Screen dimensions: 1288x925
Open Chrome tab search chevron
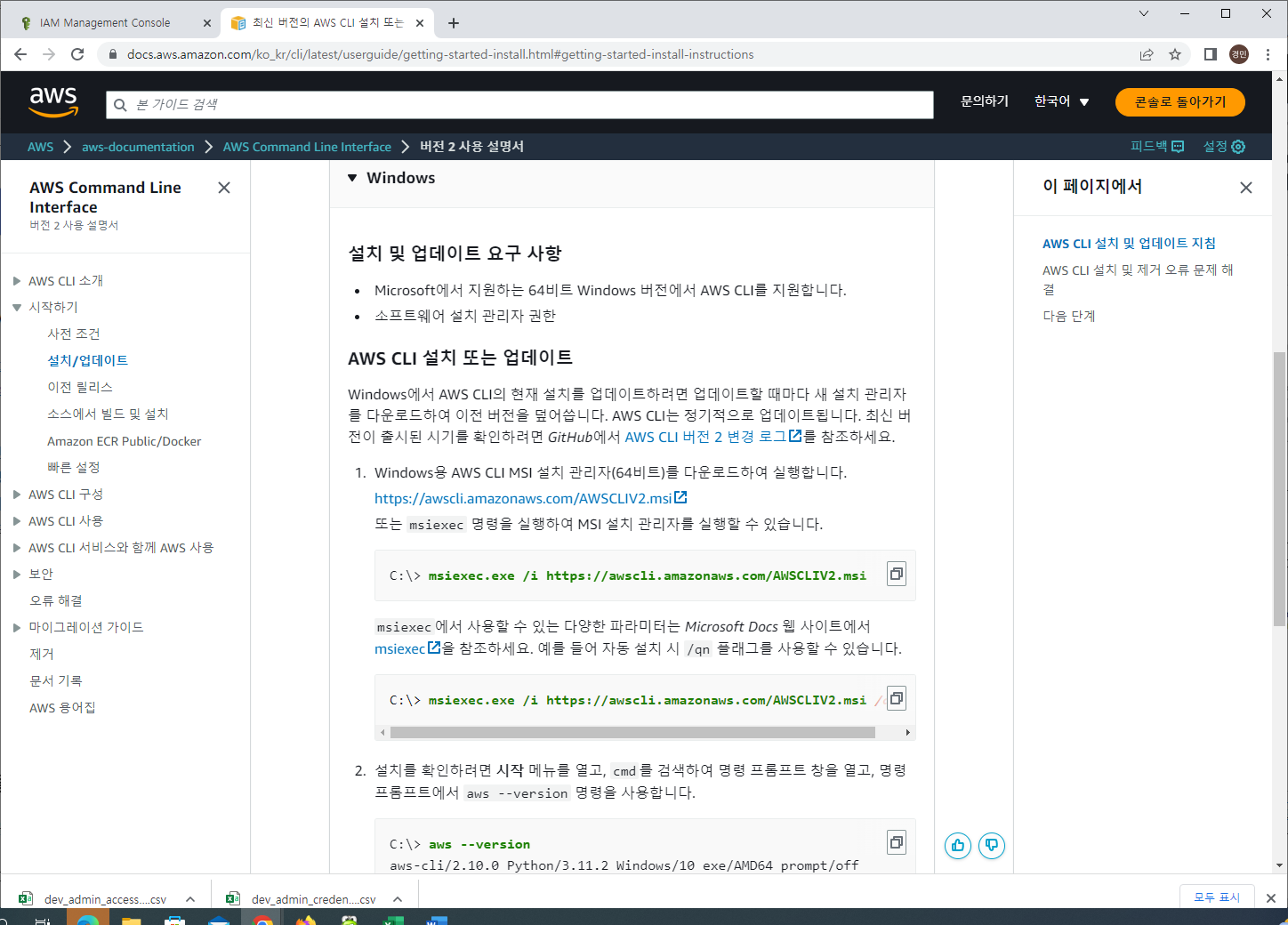(x=1144, y=13)
